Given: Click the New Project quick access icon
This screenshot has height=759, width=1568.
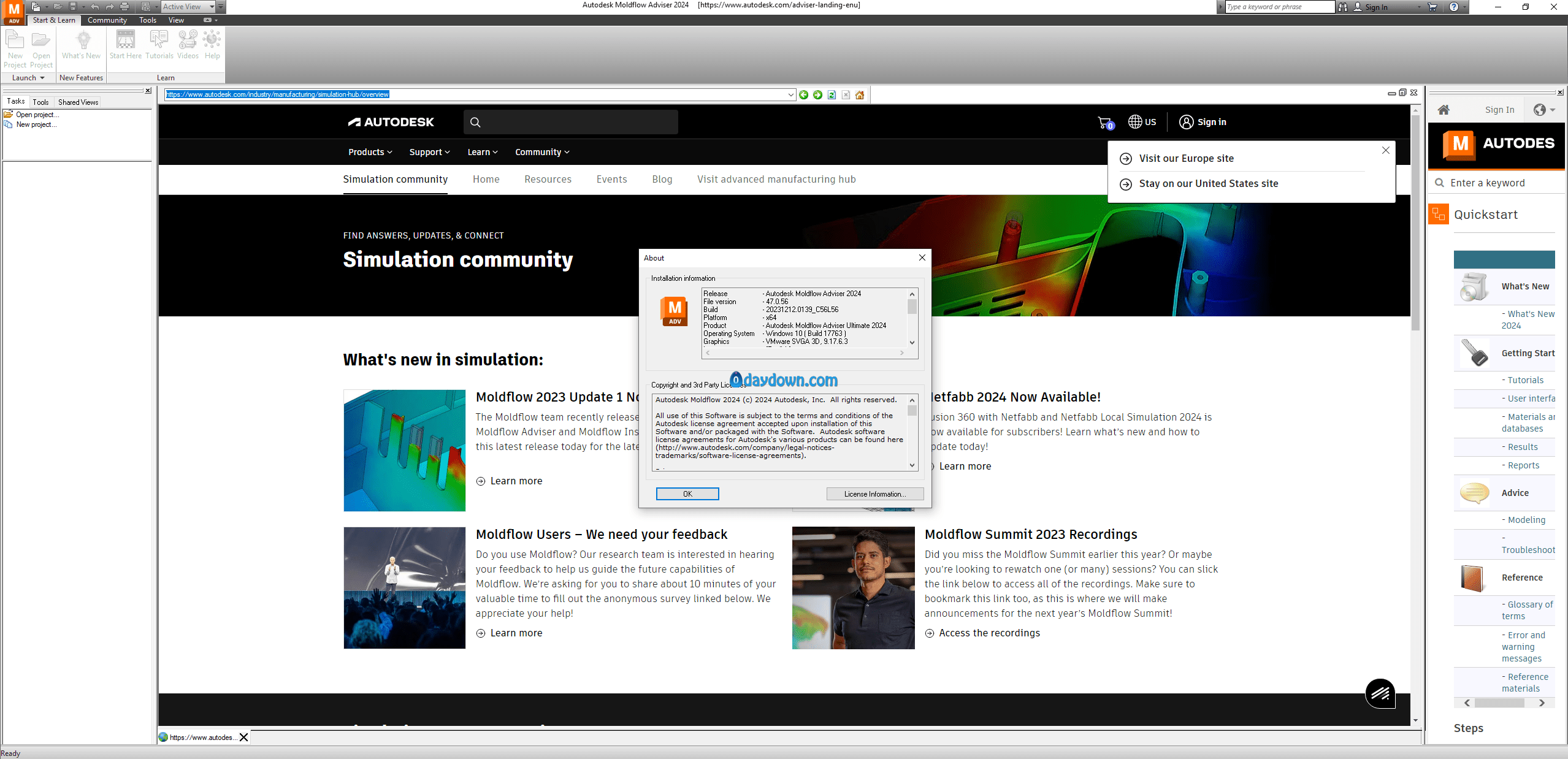Looking at the screenshot, I should (x=36, y=7).
